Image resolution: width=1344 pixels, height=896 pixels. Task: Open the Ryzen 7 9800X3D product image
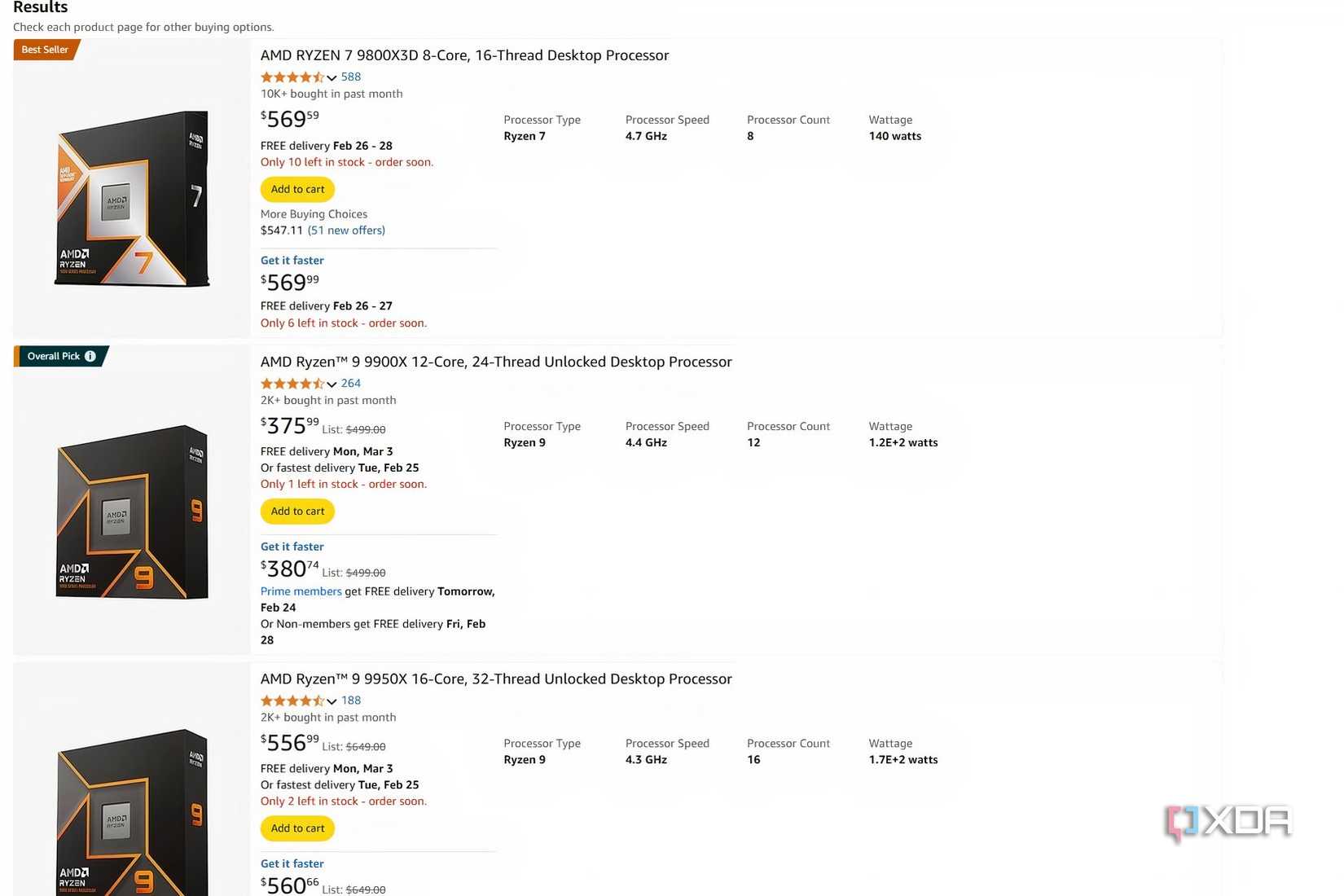click(133, 200)
